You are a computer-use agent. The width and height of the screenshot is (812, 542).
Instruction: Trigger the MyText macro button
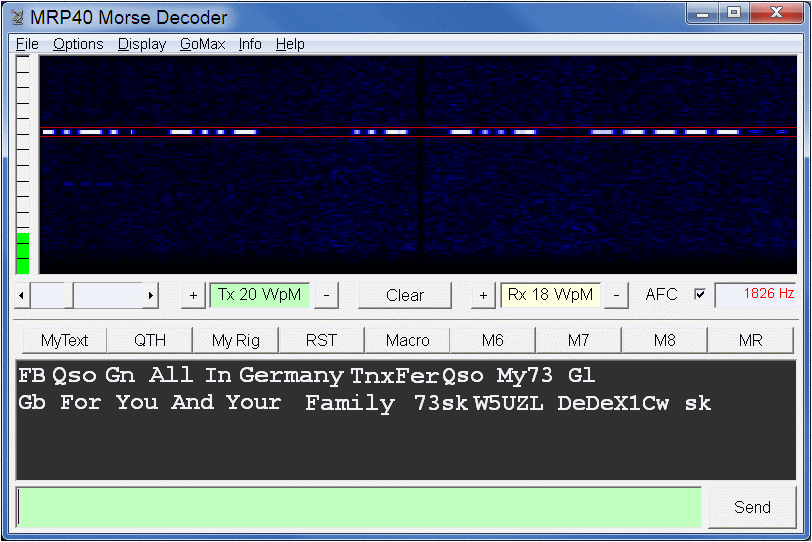tap(64, 340)
